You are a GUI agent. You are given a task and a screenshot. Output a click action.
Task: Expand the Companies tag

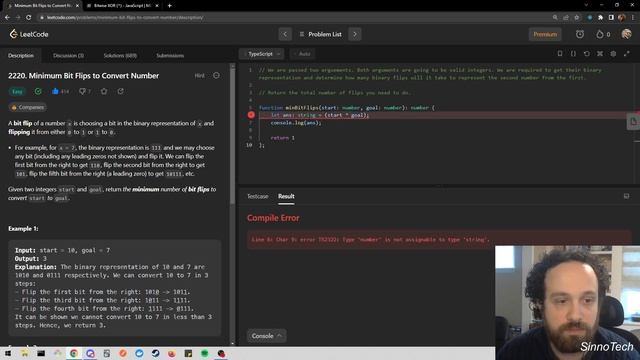pos(27,107)
